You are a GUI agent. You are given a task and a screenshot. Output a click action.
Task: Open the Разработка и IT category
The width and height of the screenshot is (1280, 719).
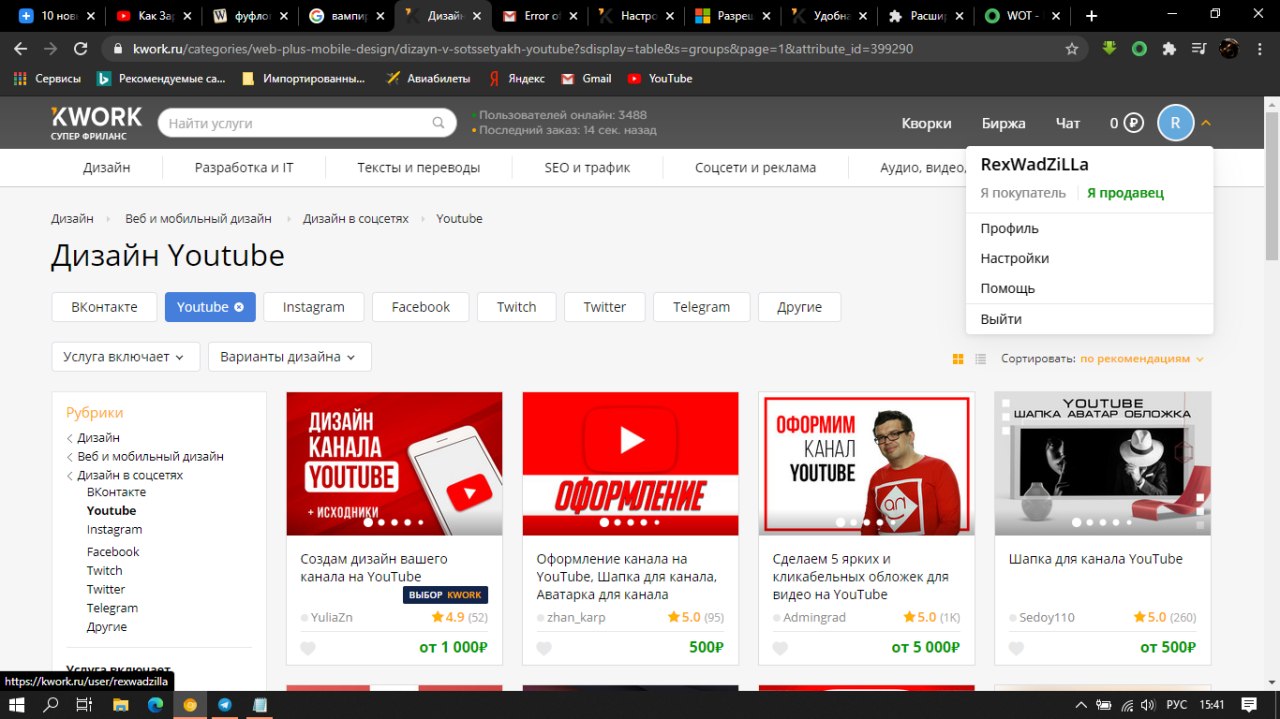244,167
